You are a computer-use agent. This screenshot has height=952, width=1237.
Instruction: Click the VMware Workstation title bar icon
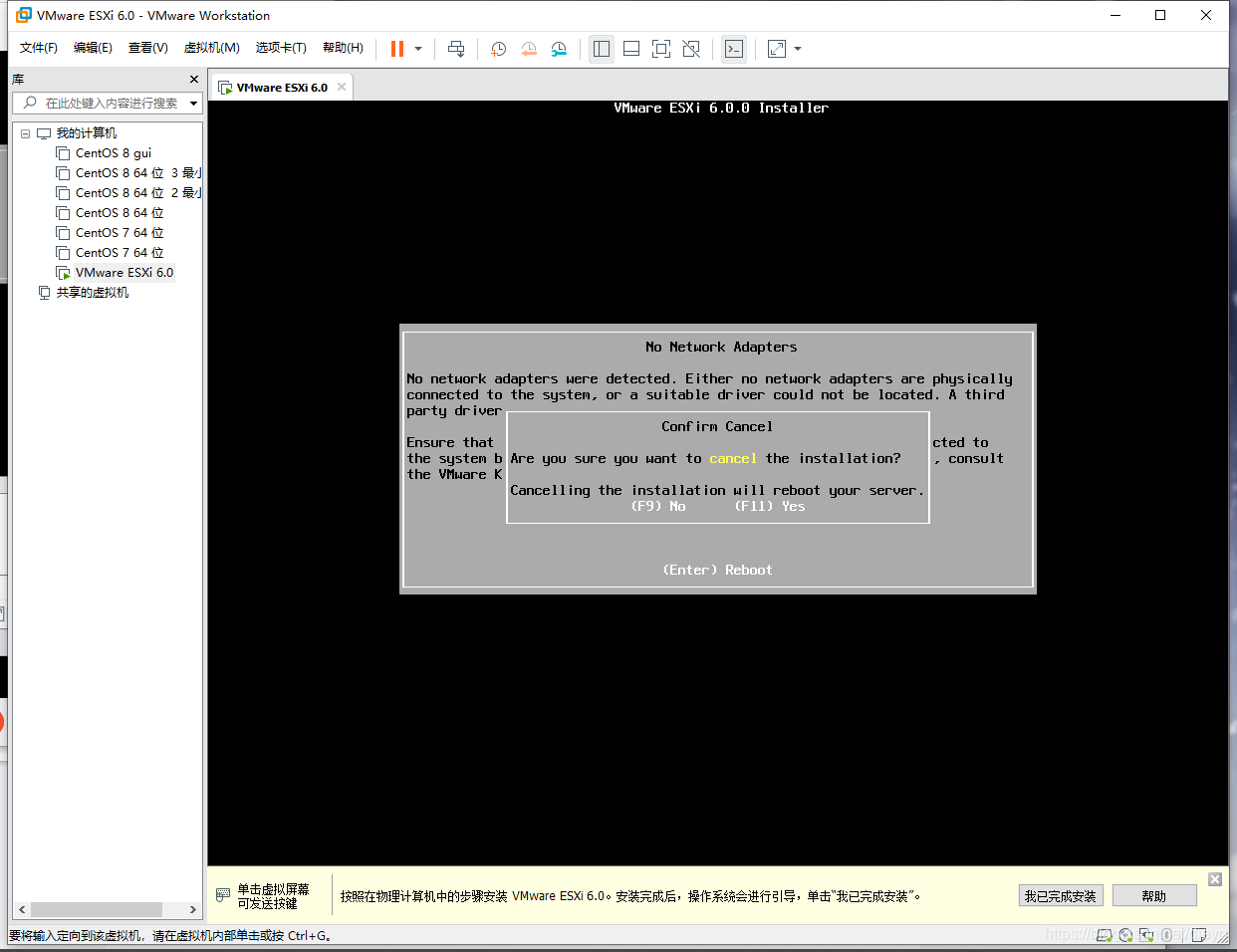point(24,15)
